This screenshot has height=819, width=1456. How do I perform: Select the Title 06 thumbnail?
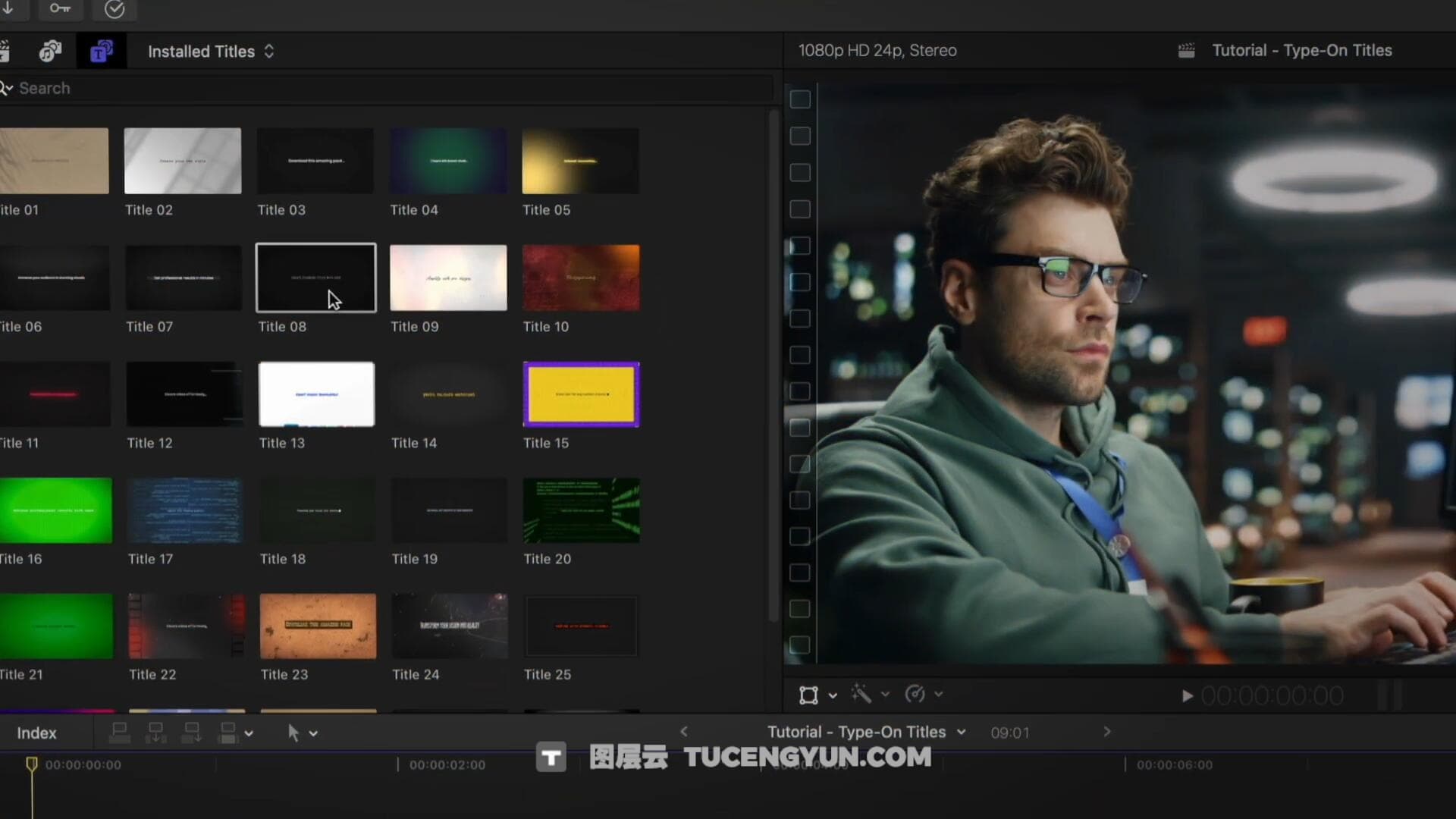55,278
